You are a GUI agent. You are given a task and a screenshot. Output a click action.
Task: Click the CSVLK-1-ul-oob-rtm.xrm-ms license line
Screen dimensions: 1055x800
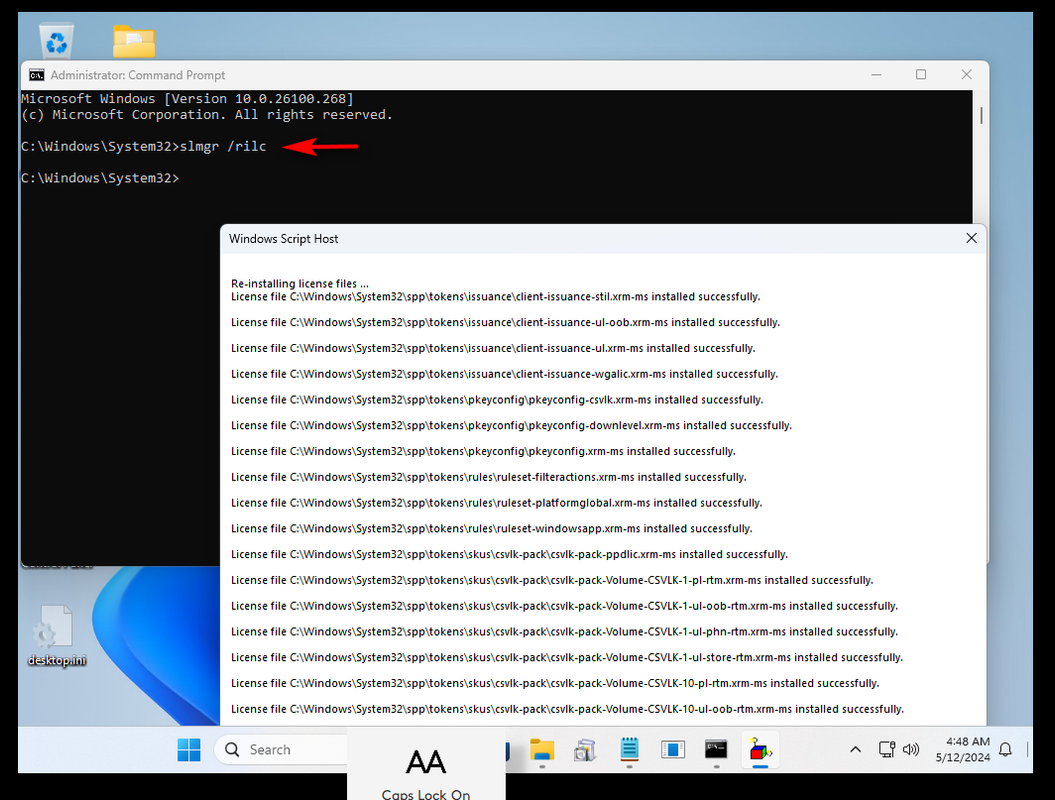[565, 606]
